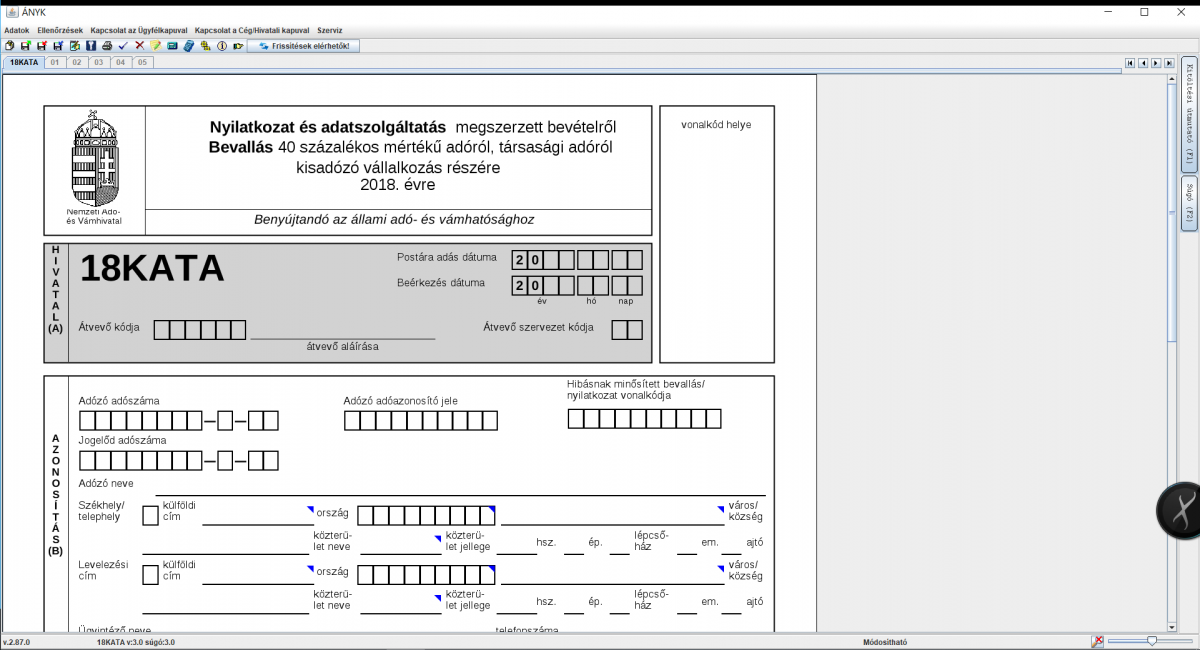Click the reset zoom magnifier icon
Screen dimensions: 1200x650
pos(1097,642)
